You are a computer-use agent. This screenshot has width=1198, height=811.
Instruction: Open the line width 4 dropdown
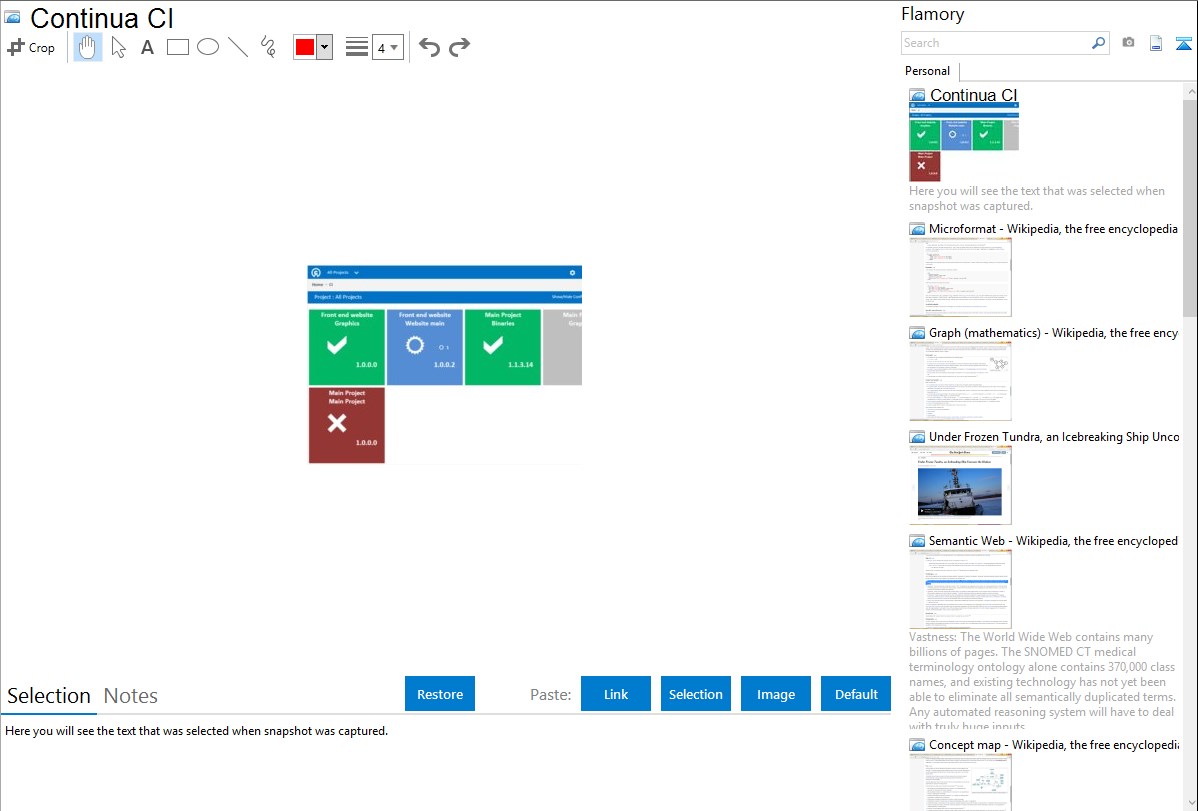tap(388, 47)
